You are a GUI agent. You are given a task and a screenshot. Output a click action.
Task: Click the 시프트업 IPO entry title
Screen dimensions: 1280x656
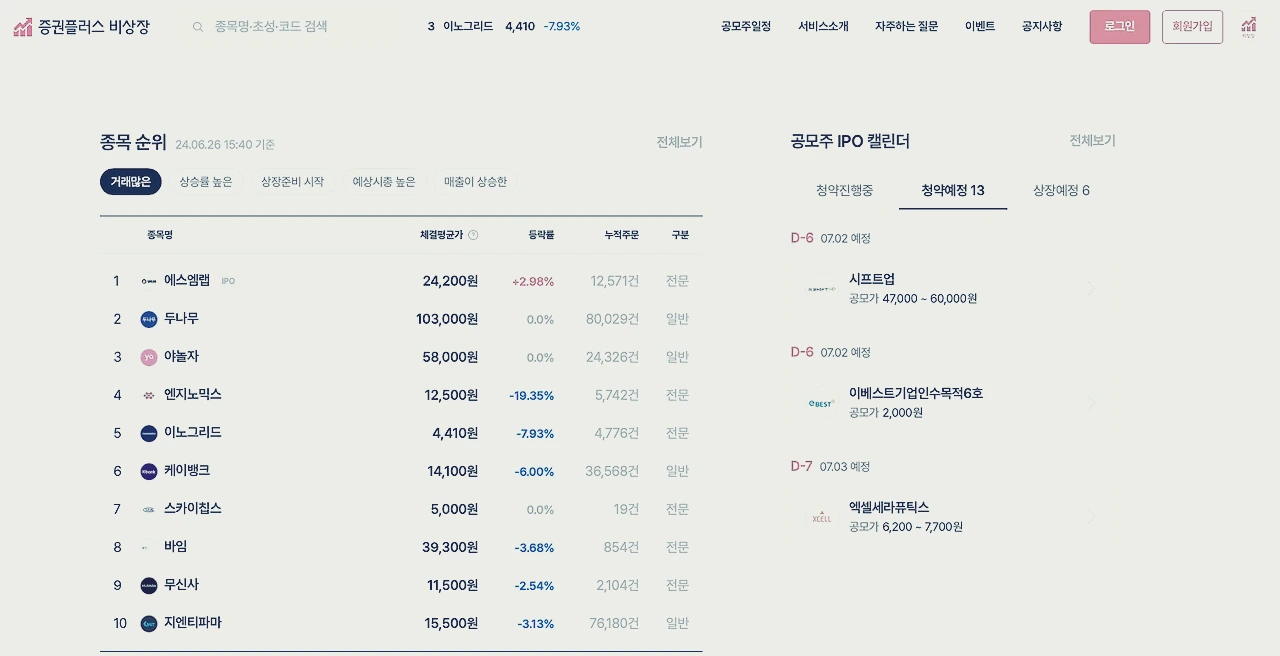[x=872, y=279]
